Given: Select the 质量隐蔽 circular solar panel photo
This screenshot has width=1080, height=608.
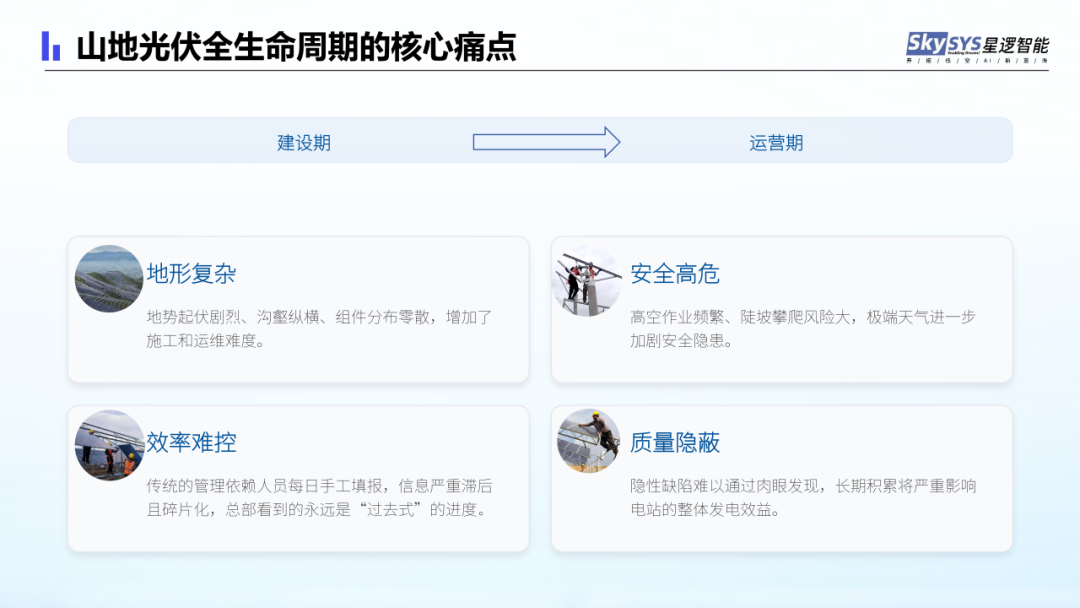Looking at the screenshot, I should pos(589,441).
